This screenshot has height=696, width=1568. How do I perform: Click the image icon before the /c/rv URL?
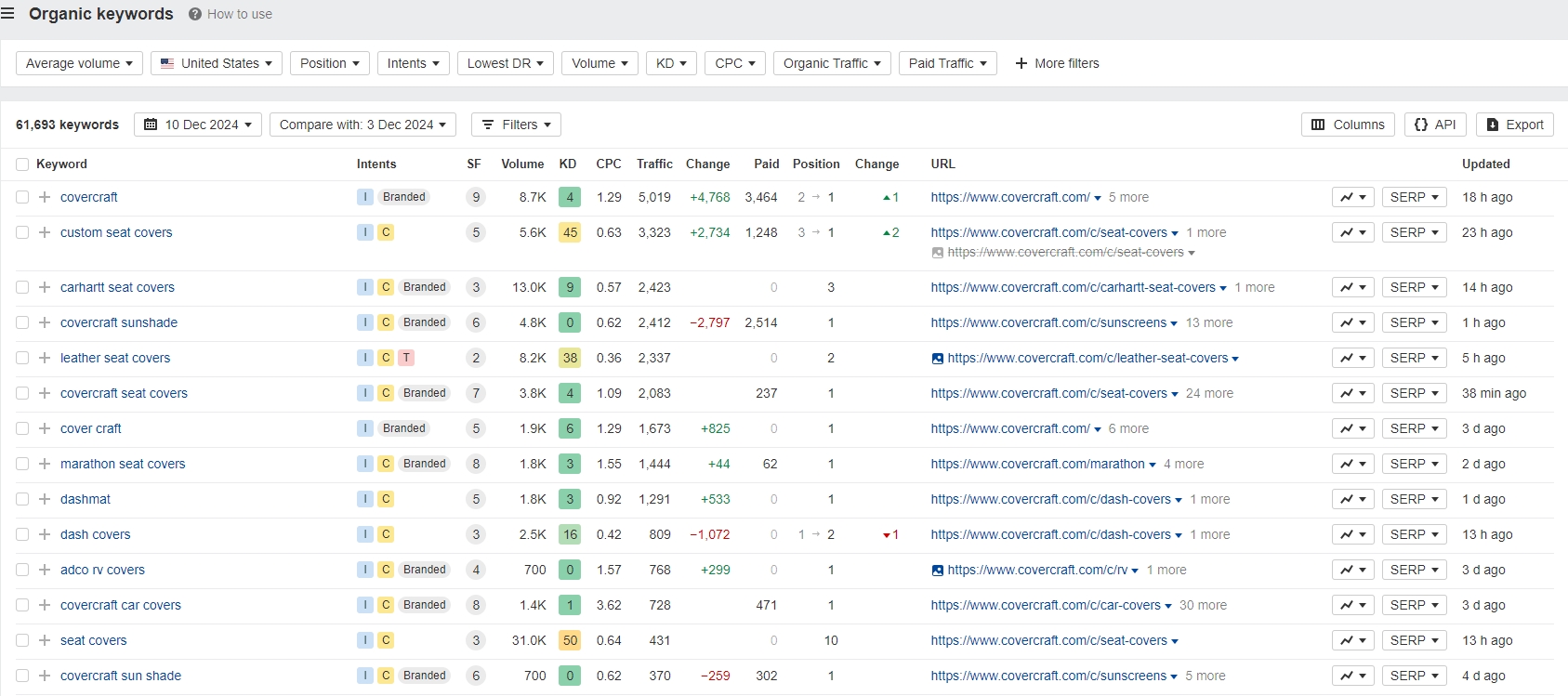pyautogui.click(x=938, y=571)
